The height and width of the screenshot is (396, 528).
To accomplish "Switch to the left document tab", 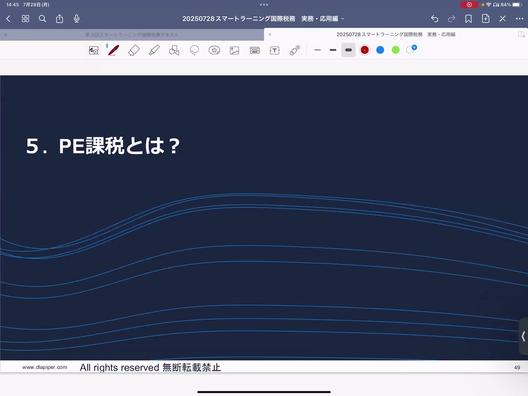I will (x=132, y=34).
